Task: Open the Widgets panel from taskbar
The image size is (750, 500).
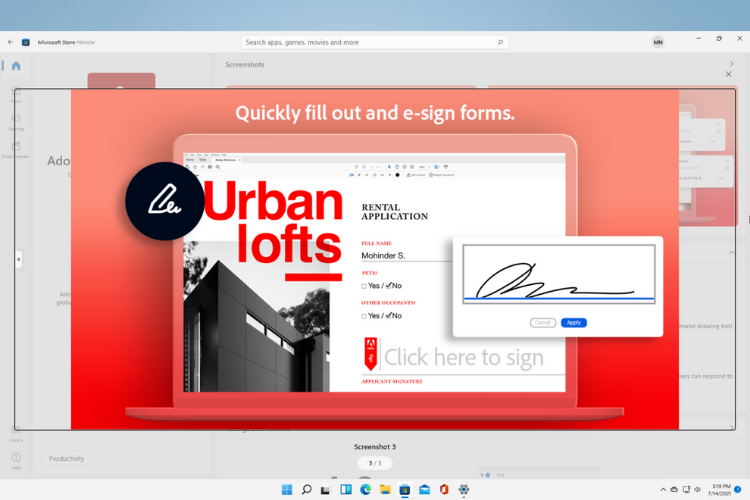Action: [346, 489]
